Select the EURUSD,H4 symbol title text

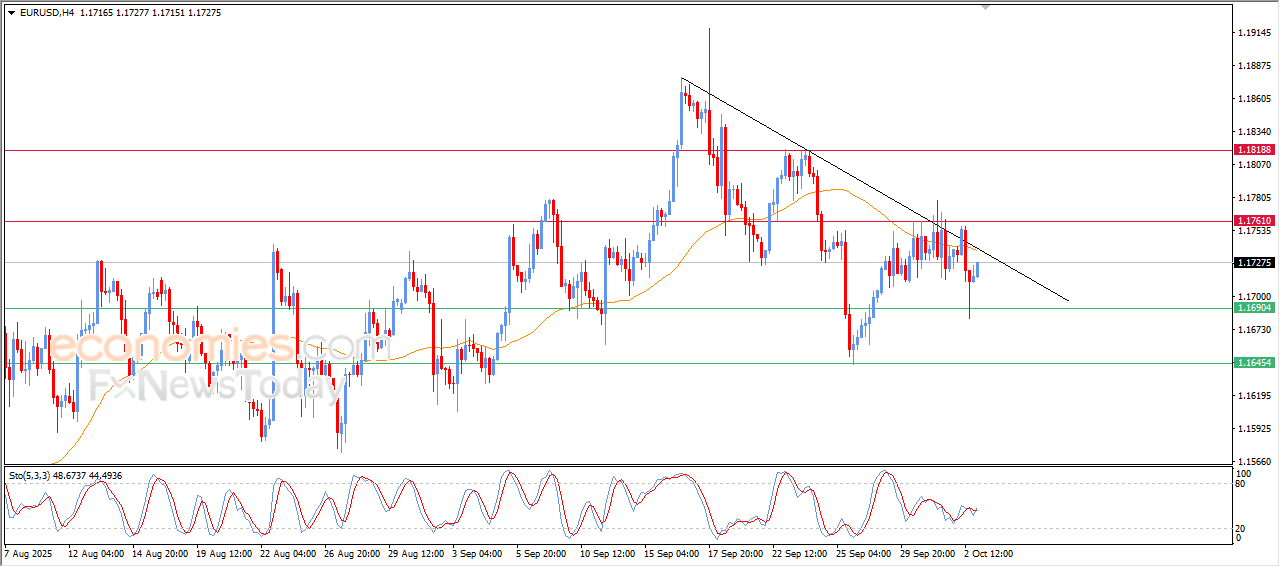[x=46, y=12]
